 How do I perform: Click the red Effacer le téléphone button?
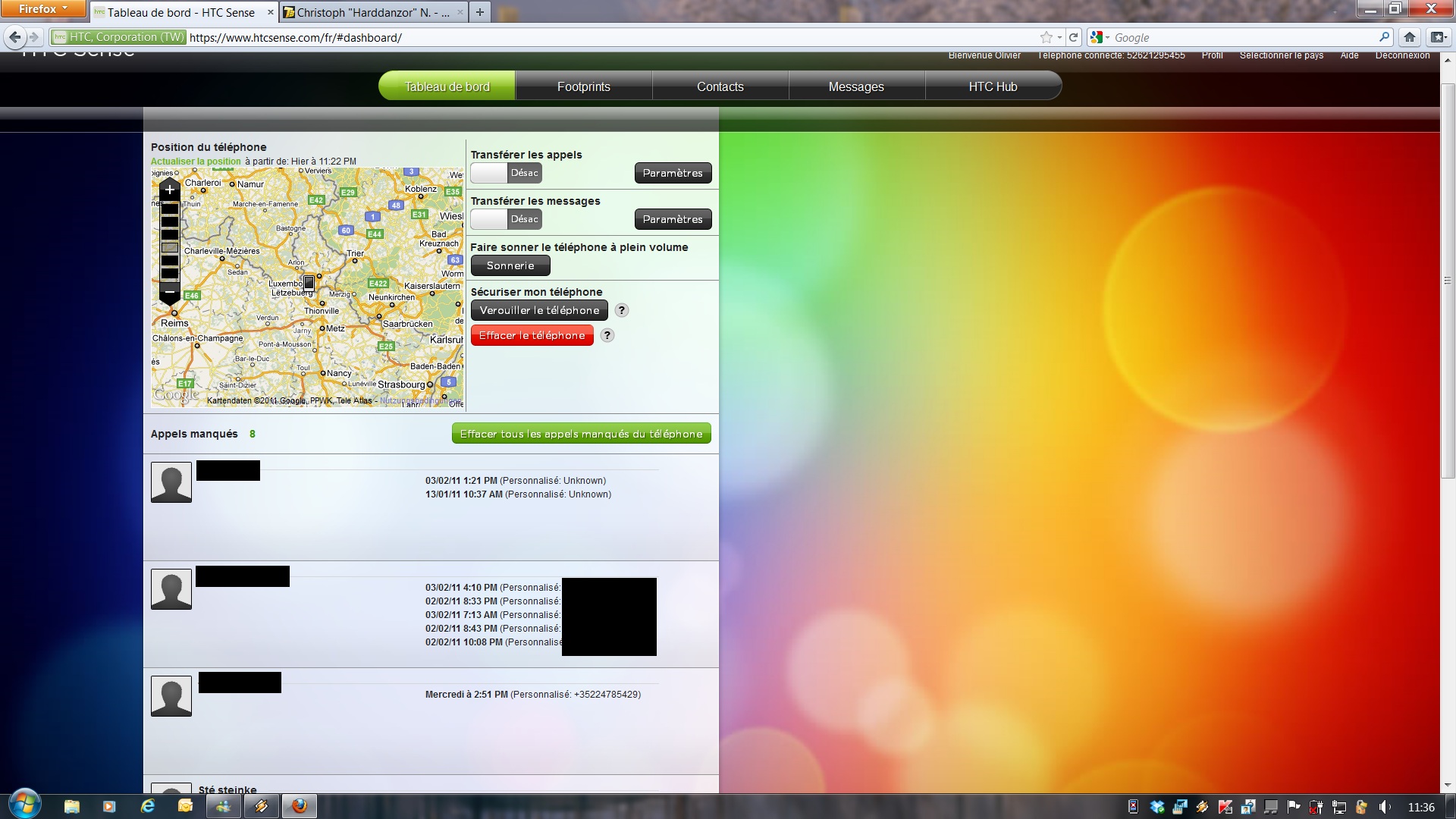coord(532,335)
